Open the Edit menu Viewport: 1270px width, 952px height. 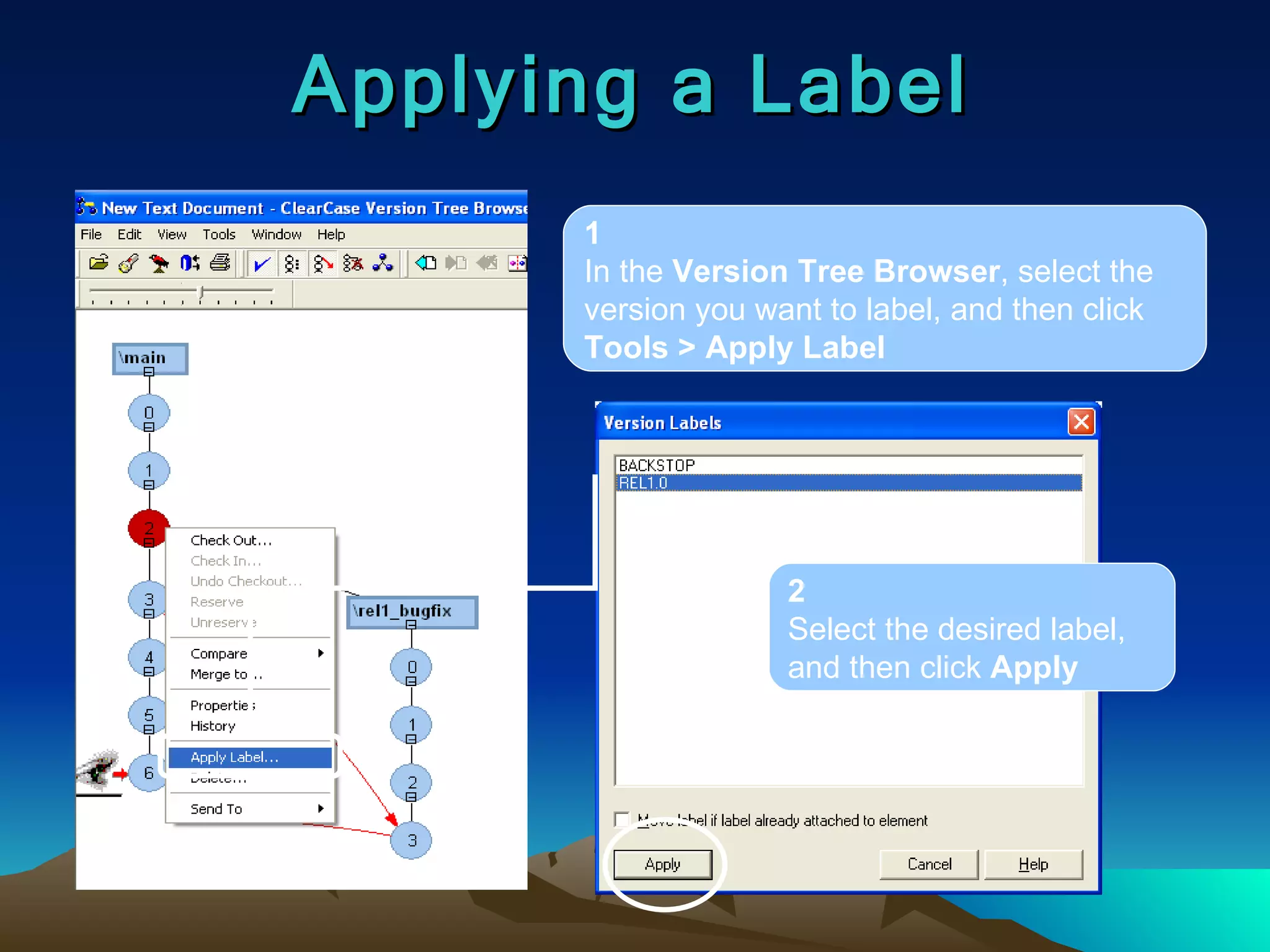[x=129, y=235]
